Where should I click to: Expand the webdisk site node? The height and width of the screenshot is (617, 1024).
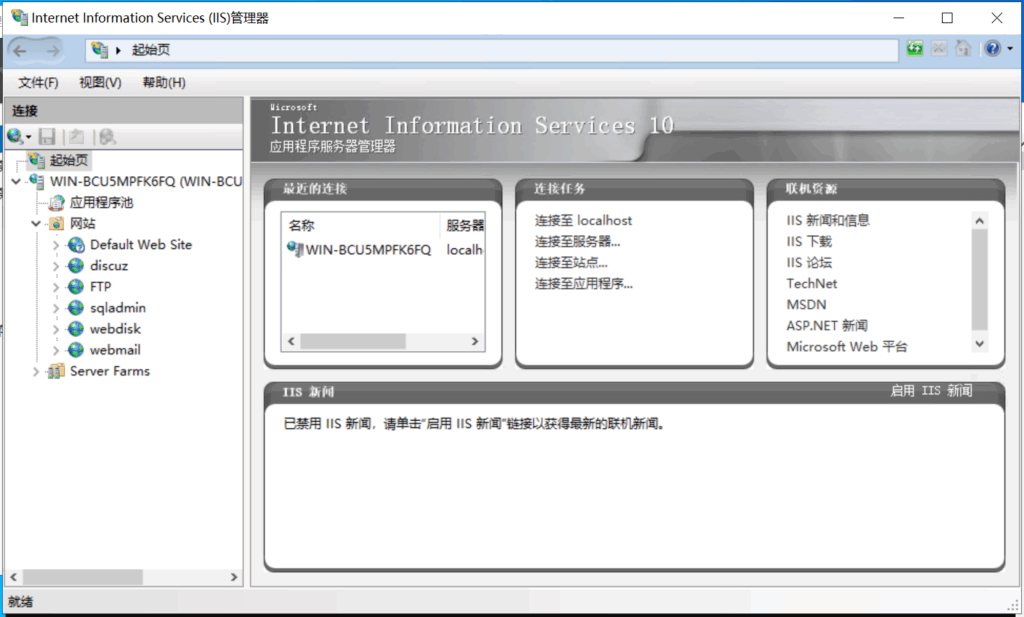pyautogui.click(x=56, y=328)
